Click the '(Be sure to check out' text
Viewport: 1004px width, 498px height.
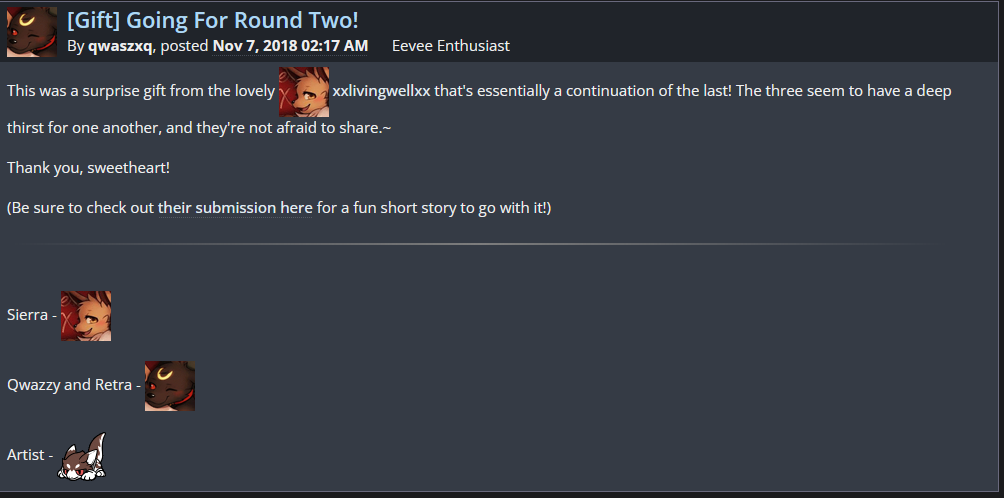[x=80, y=208]
